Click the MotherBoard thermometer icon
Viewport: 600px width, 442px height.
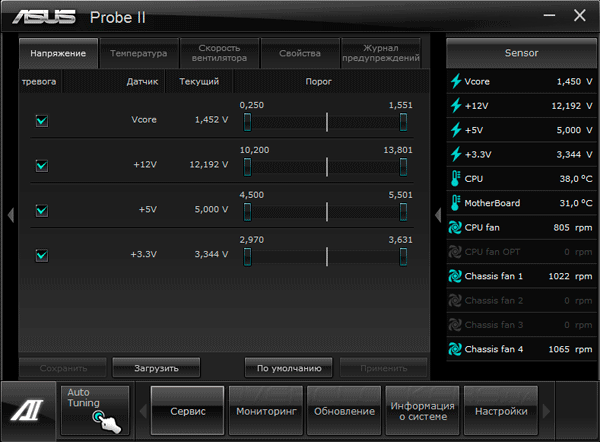[455, 203]
